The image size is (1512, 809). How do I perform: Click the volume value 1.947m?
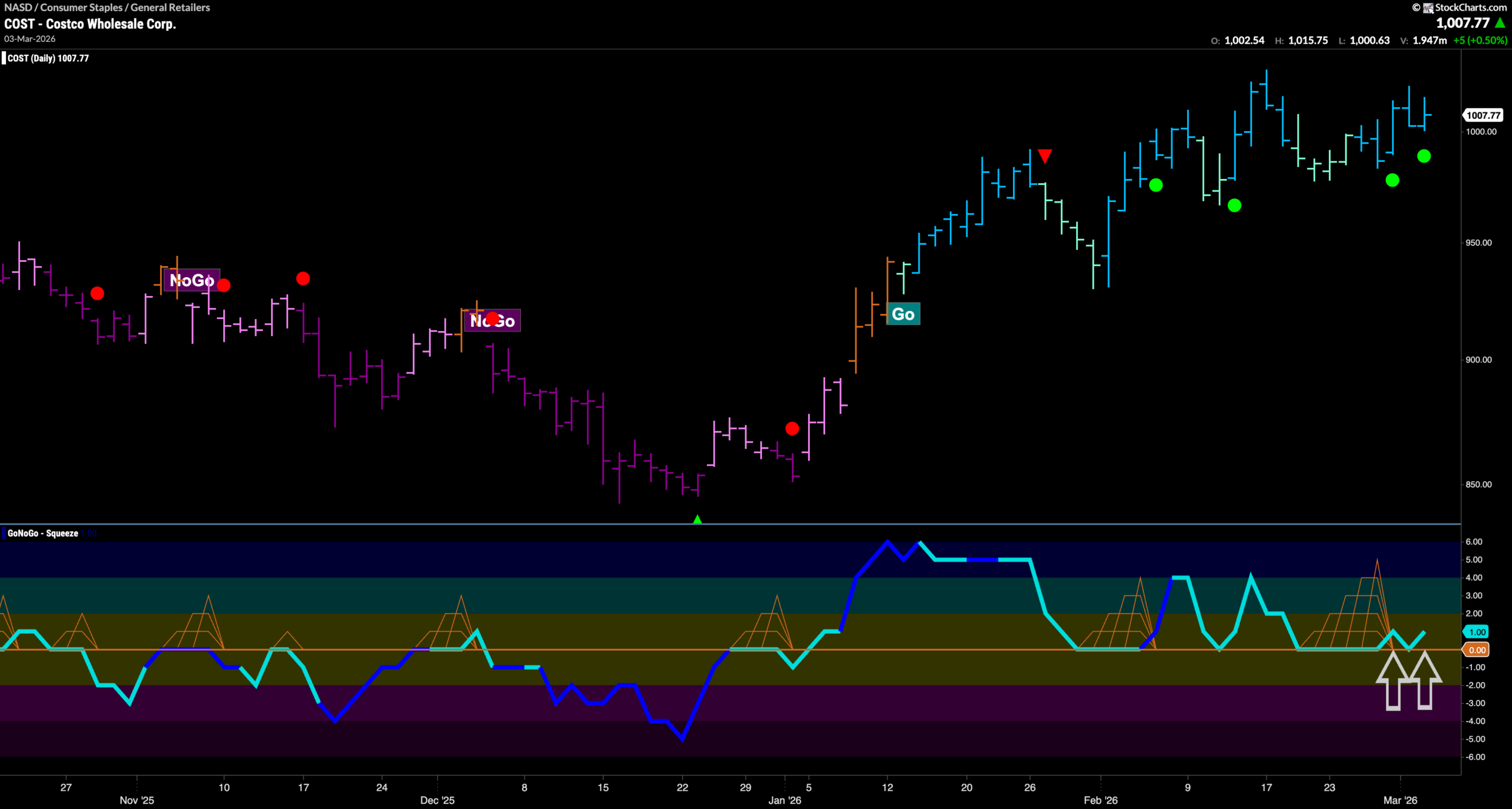1429,40
